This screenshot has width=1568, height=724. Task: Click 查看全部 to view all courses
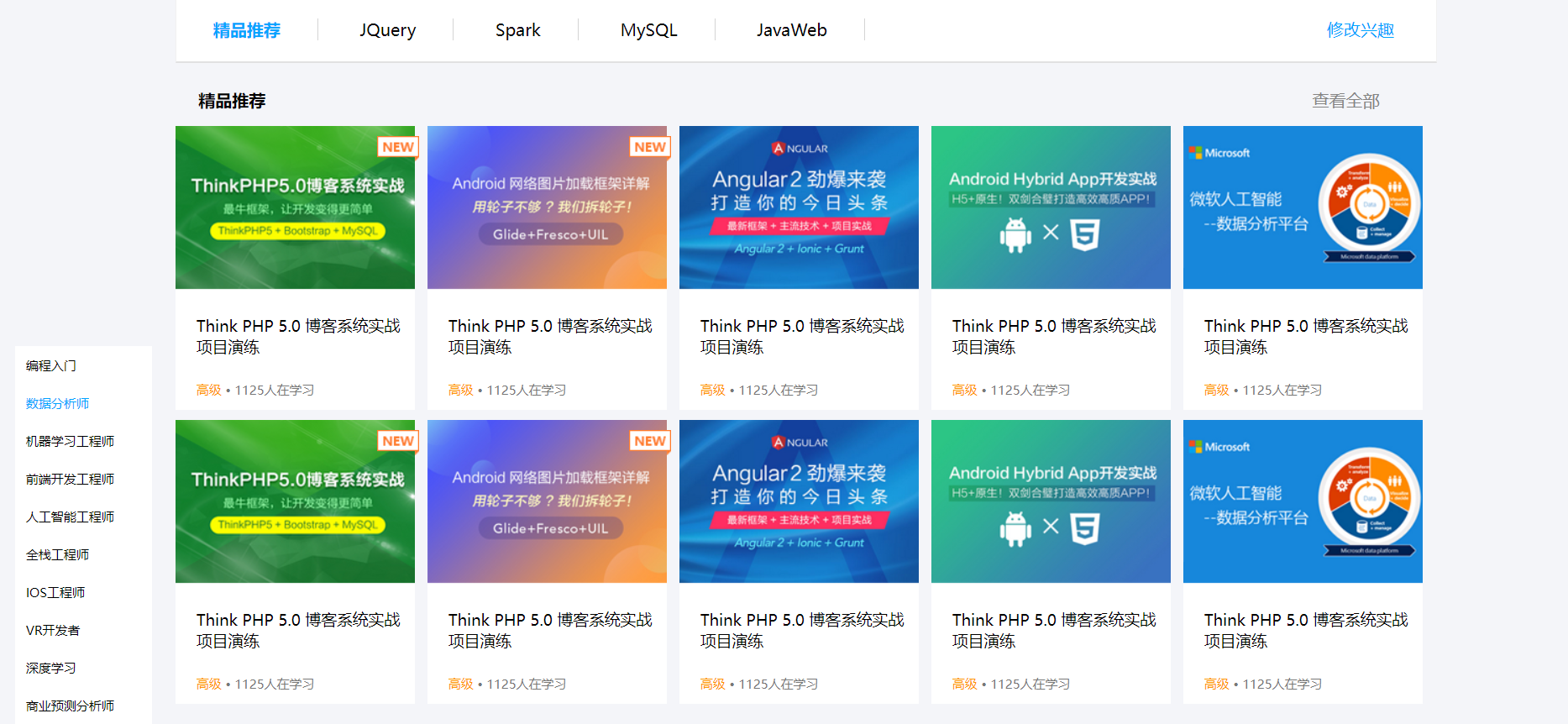tap(1345, 101)
